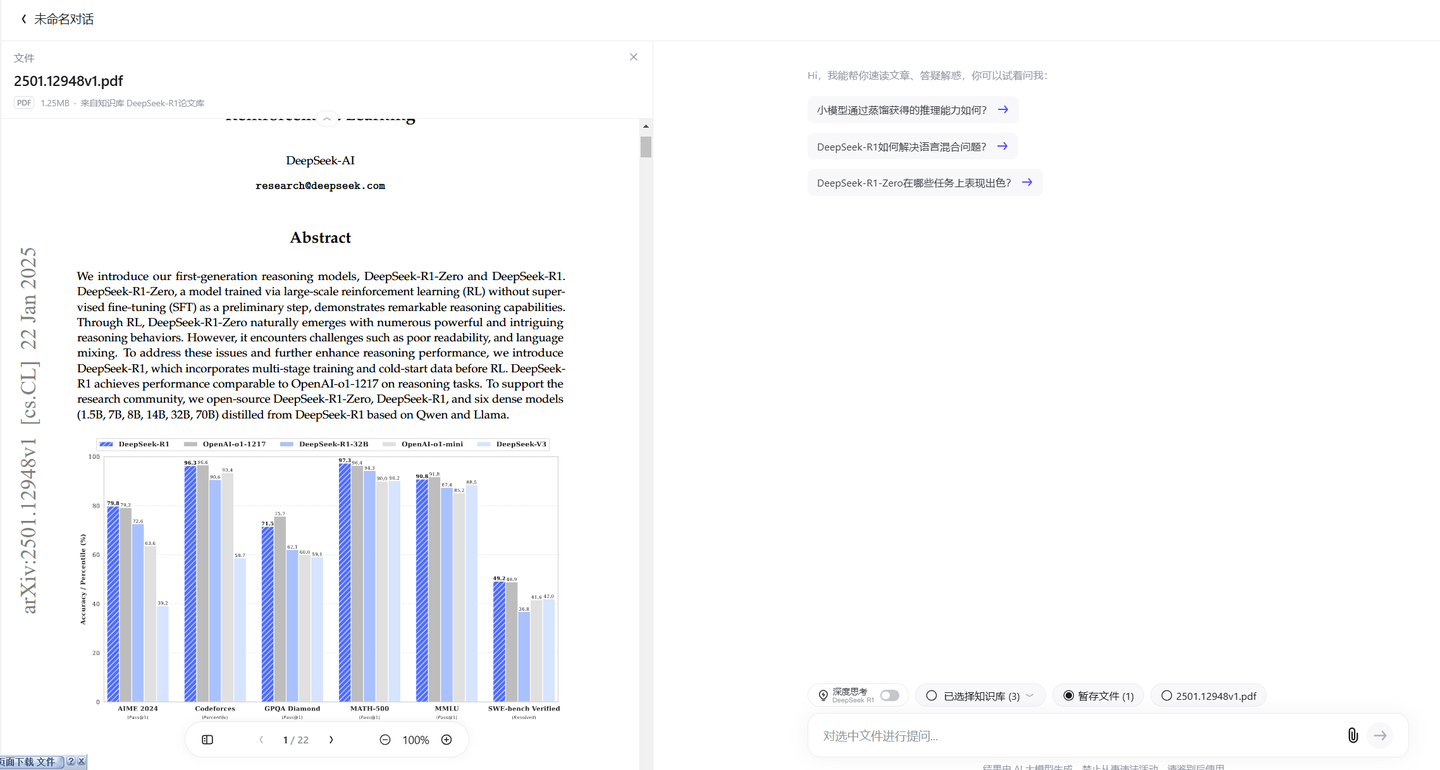Click the send arrow button
Viewport: 1440px width, 770px height.
coord(1380,735)
